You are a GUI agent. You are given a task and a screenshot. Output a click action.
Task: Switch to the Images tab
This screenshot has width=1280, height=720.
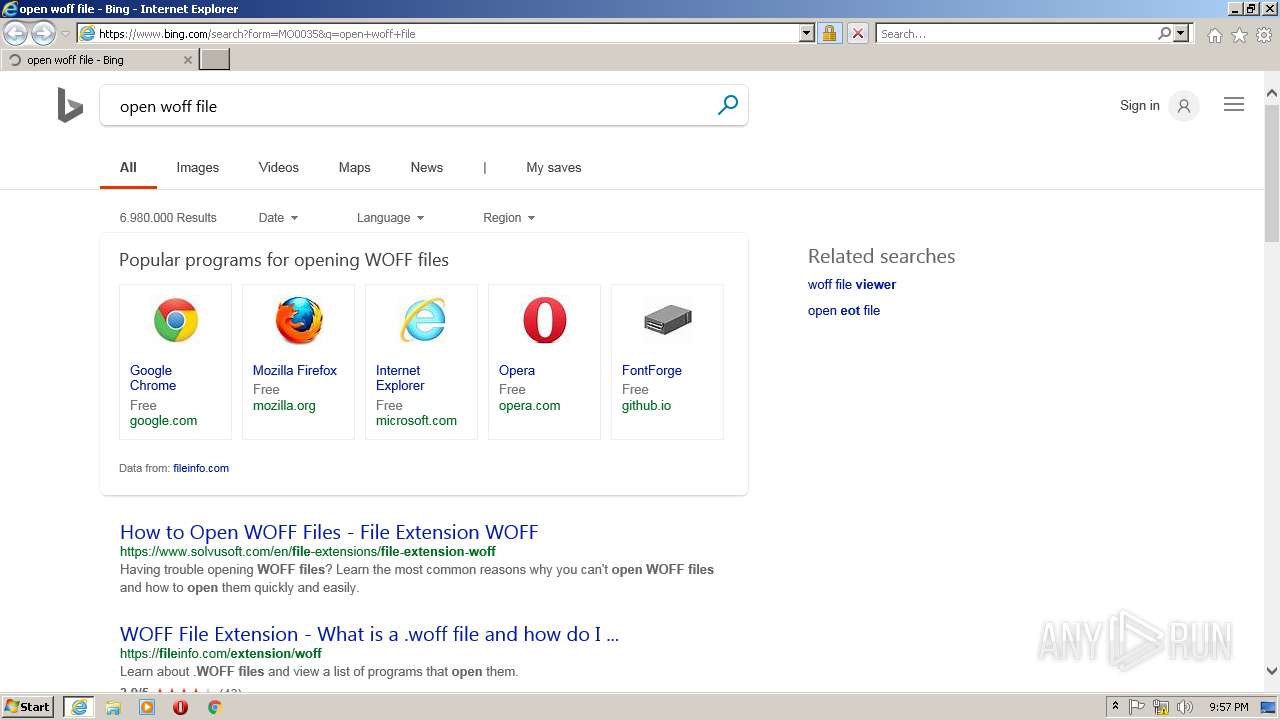tap(197, 168)
